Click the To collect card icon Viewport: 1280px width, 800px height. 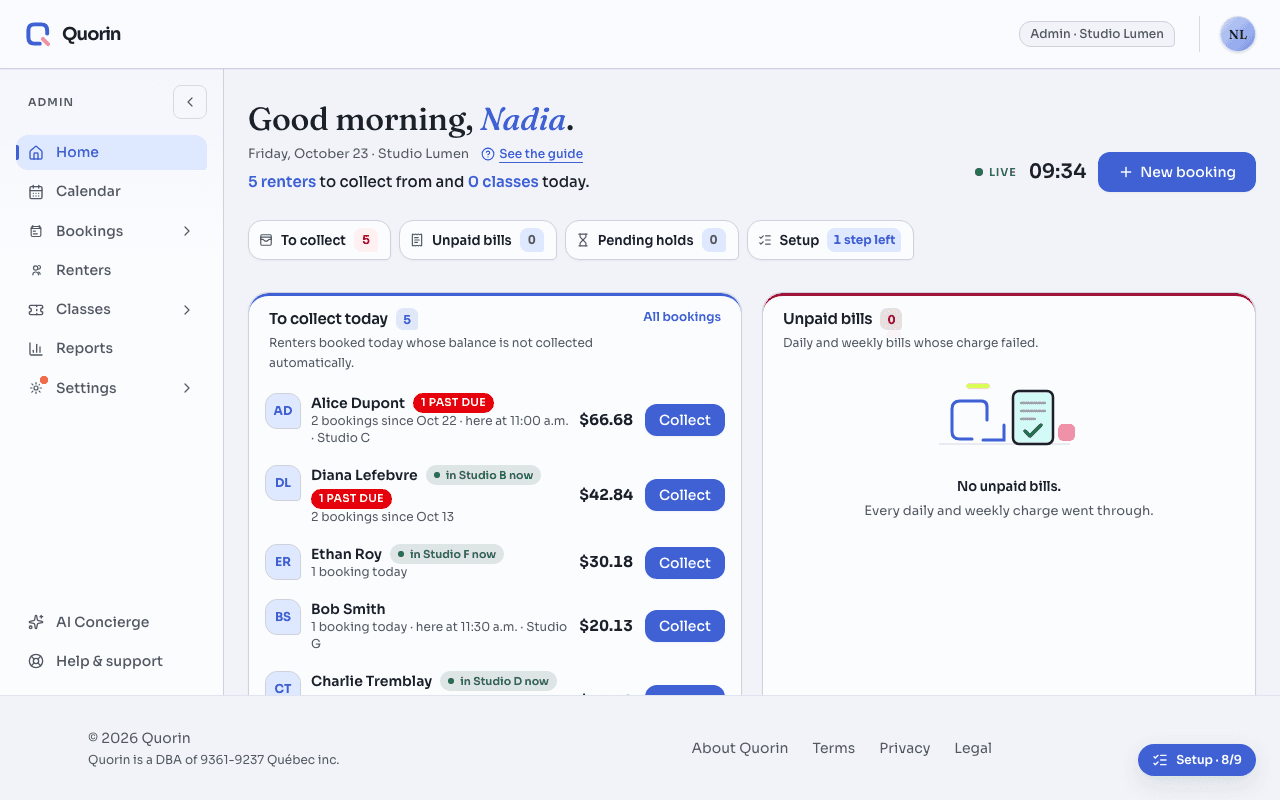point(266,240)
